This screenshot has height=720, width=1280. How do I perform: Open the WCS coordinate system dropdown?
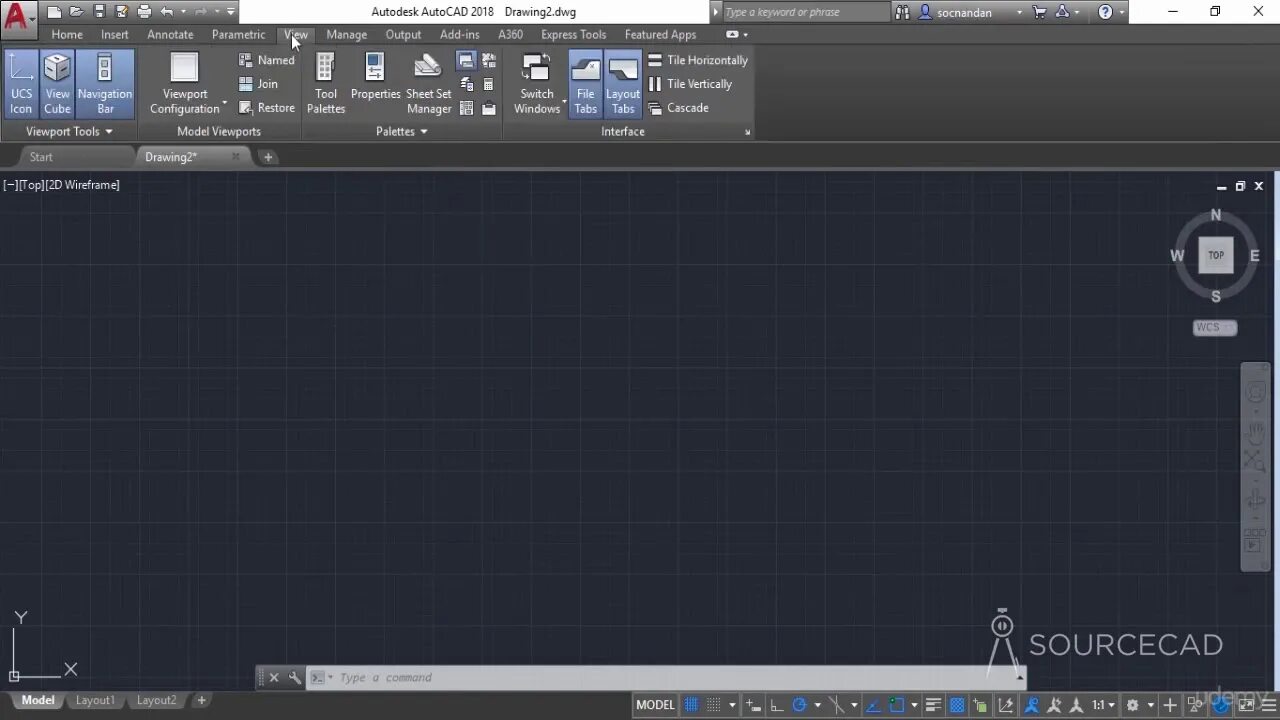coord(1215,327)
